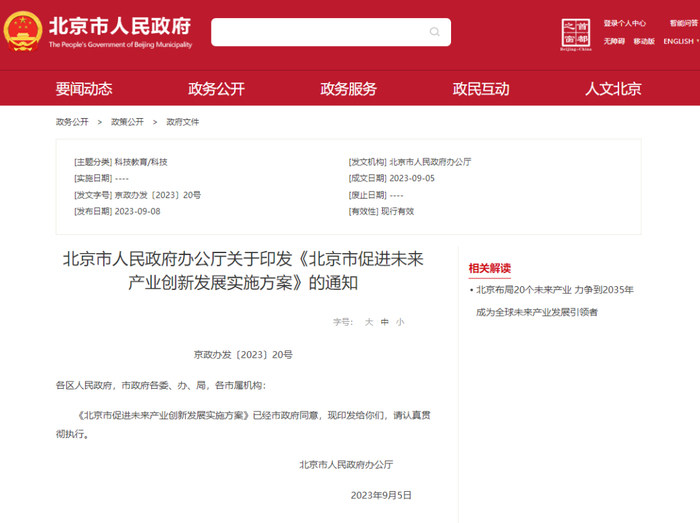
Task: Click the 政府文件 breadcrumb link
Action: (x=183, y=122)
